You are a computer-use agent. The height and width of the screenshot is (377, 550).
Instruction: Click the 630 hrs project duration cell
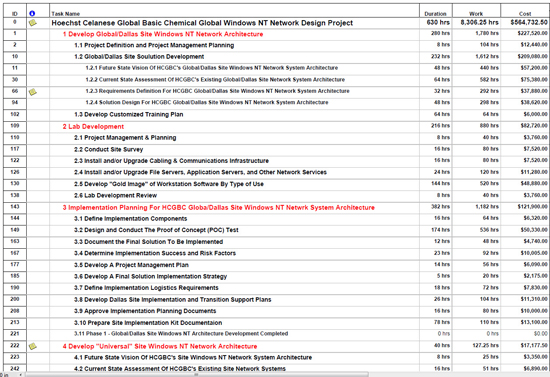[438, 22]
